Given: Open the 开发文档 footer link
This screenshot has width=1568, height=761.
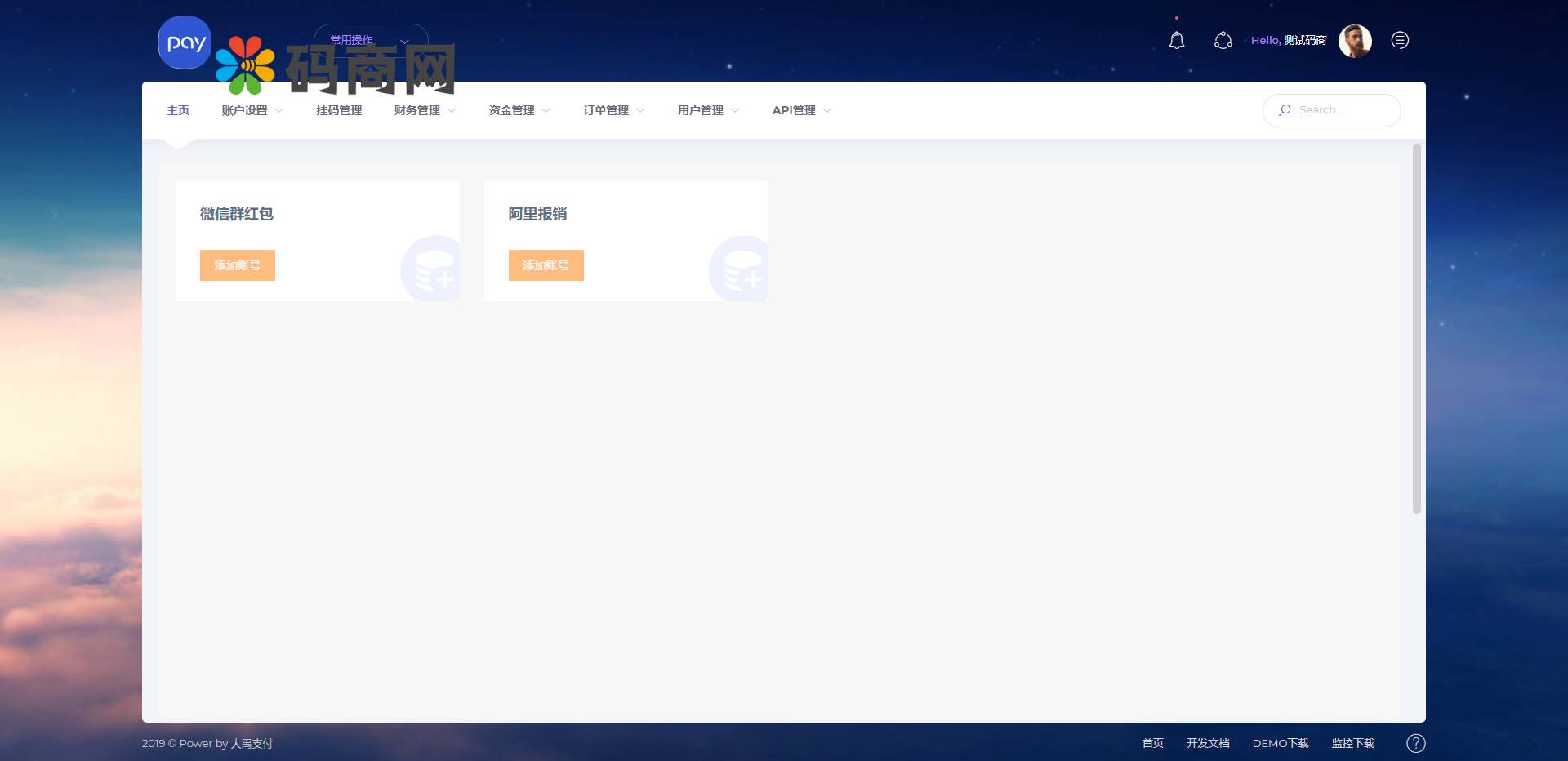Looking at the screenshot, I should (x=1208, y=743).
